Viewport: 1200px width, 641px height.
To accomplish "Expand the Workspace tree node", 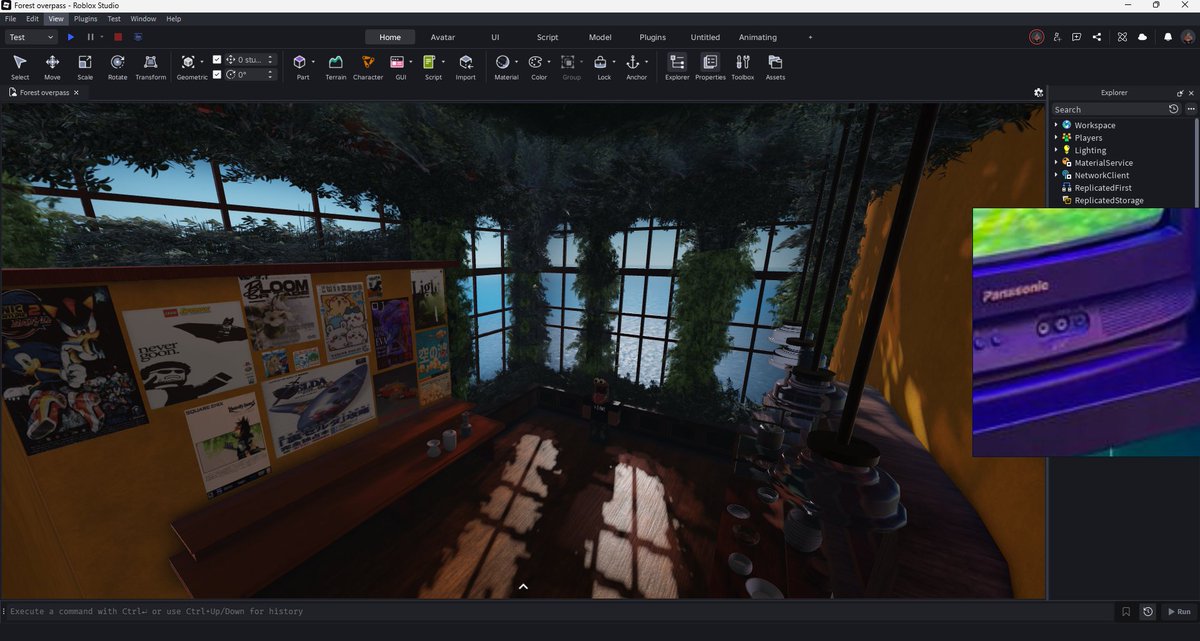I will (x=1056, y=125).
